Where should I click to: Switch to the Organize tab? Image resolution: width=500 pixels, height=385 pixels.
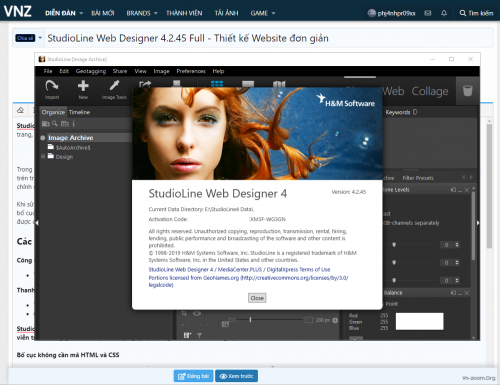click(x=53, y=112)
